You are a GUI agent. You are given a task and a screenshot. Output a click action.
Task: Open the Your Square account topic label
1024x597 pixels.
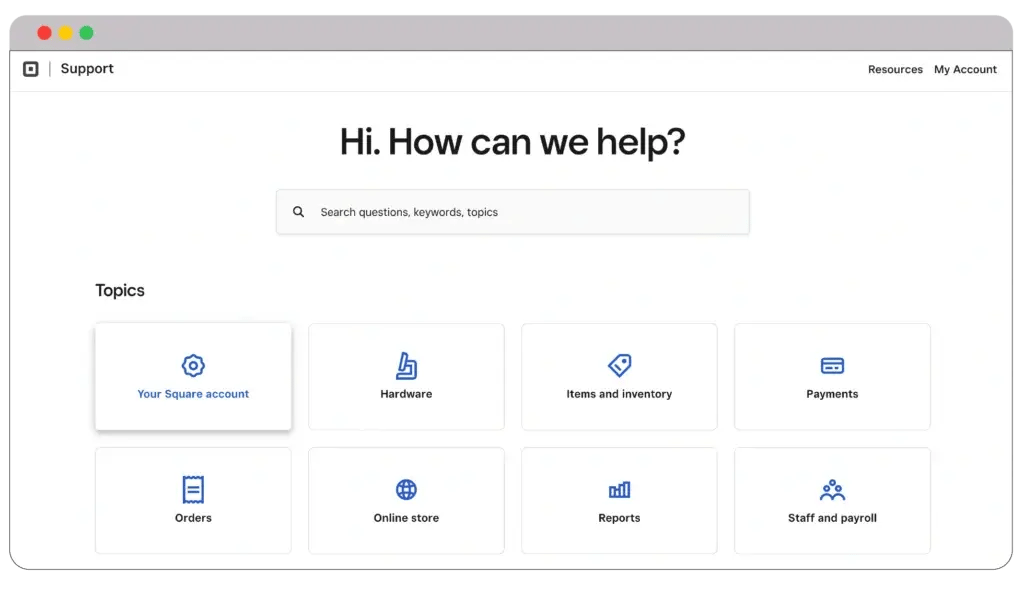(x=193, y=394)
